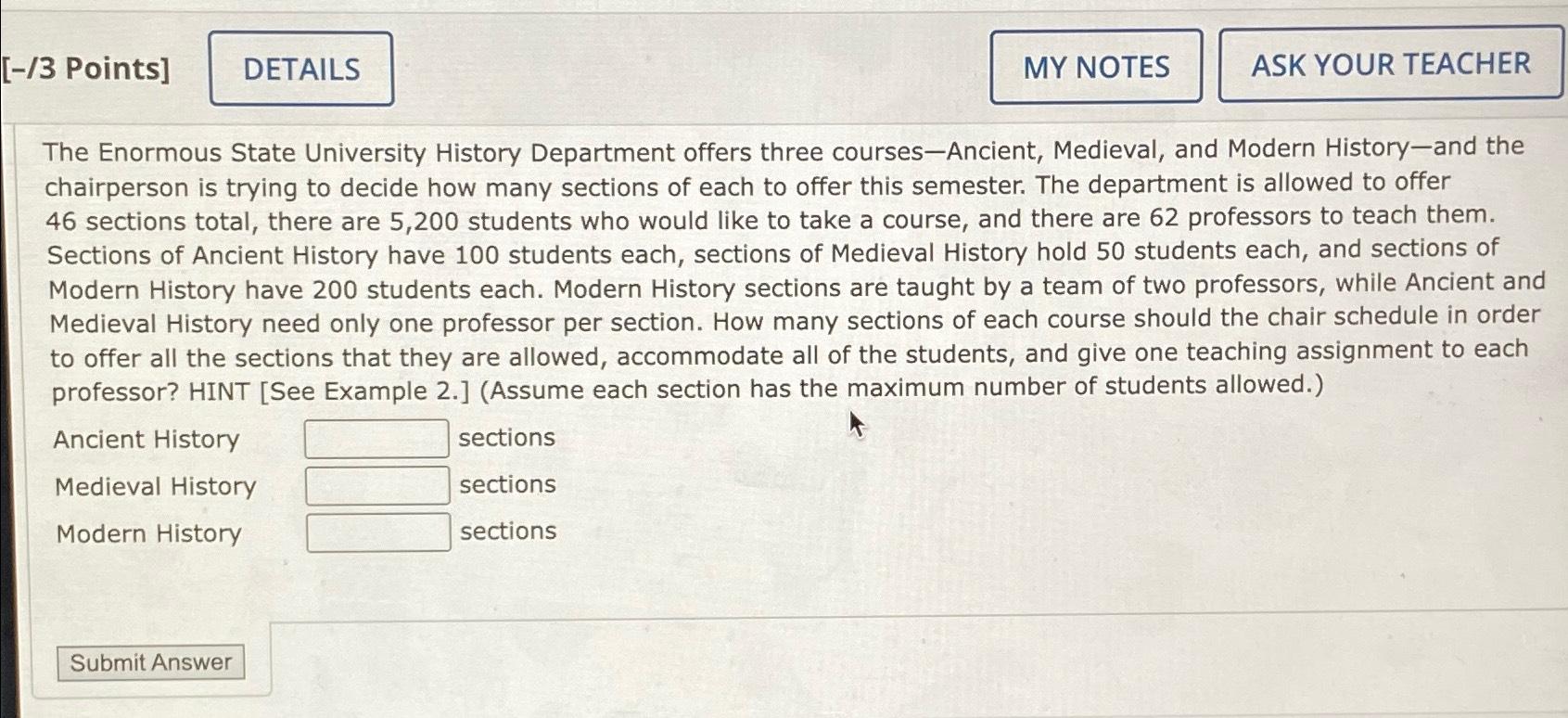The width and height of the screenshot is (1568, 718).
Task: Open notes for this assignment
Action: pyautogui.click(x=1098, y=67)
